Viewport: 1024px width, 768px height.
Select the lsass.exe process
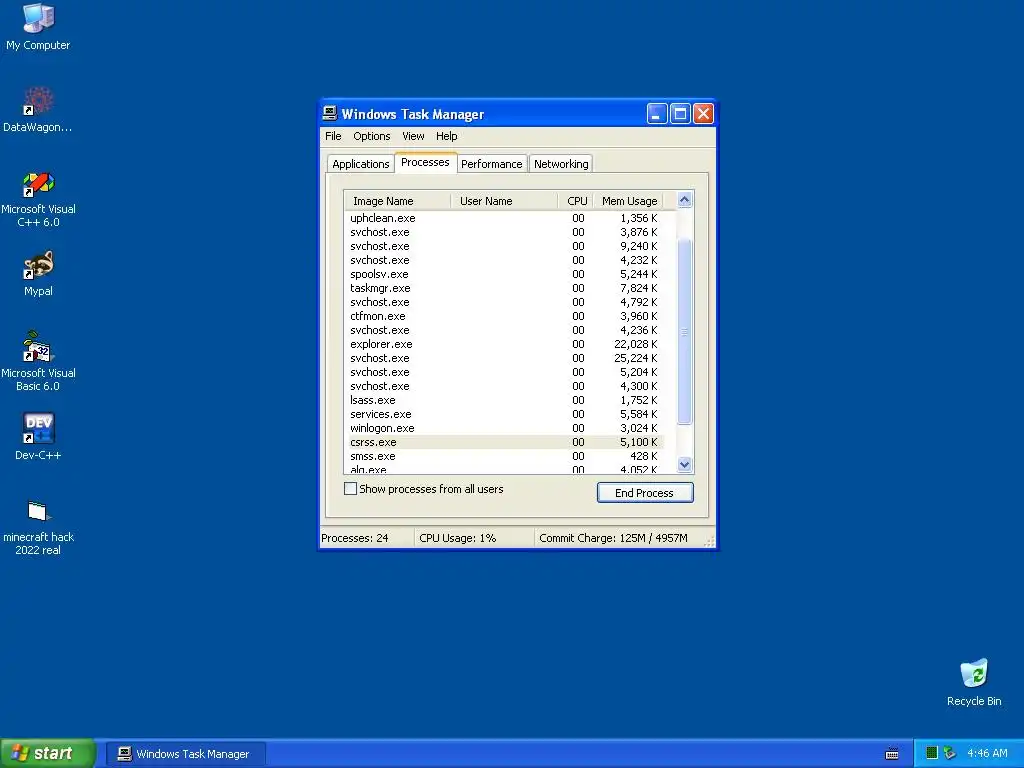pyautogui.click(x=504, y=400)
